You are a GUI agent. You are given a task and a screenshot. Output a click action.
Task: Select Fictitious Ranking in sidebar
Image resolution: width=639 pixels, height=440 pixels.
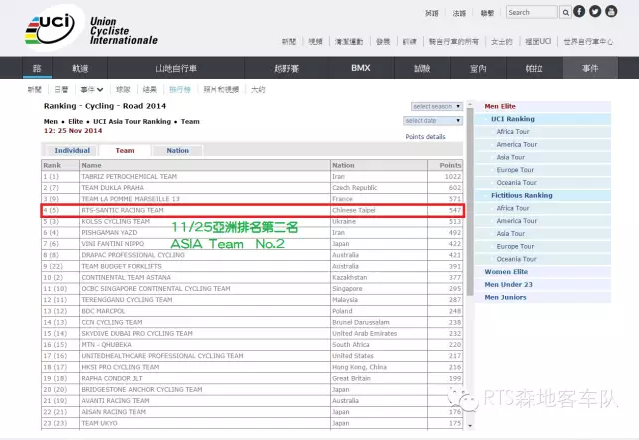tap(522, 196)
